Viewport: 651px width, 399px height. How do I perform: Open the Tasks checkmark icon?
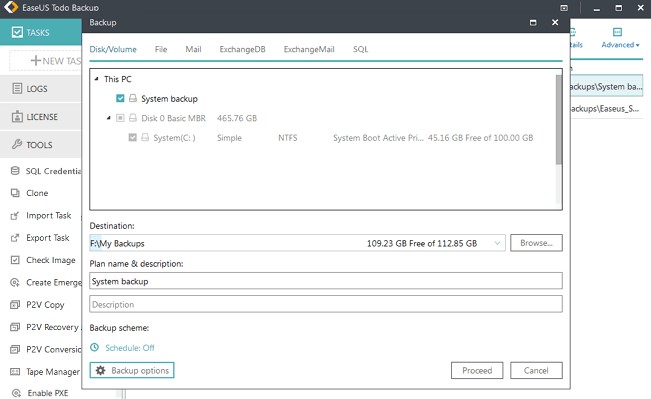(17, 32)
